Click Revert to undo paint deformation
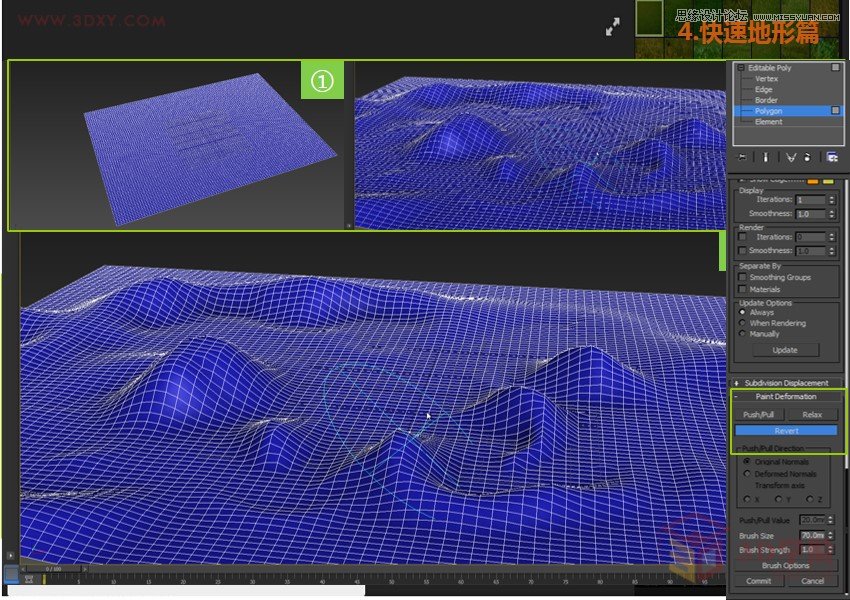The width and height of the screenshot is (850, 600). pyautogui.click(x=786, y=431)
